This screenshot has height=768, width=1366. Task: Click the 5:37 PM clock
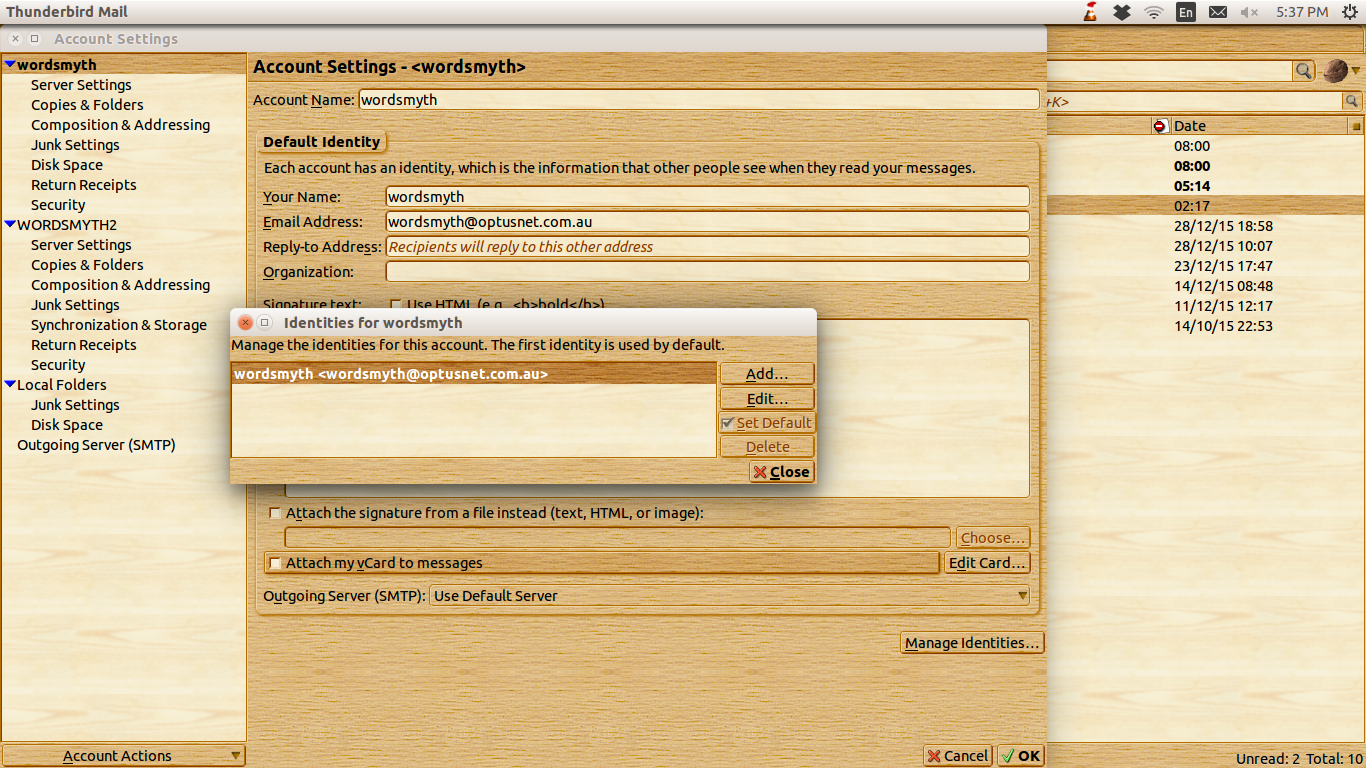pos(1302,12)
